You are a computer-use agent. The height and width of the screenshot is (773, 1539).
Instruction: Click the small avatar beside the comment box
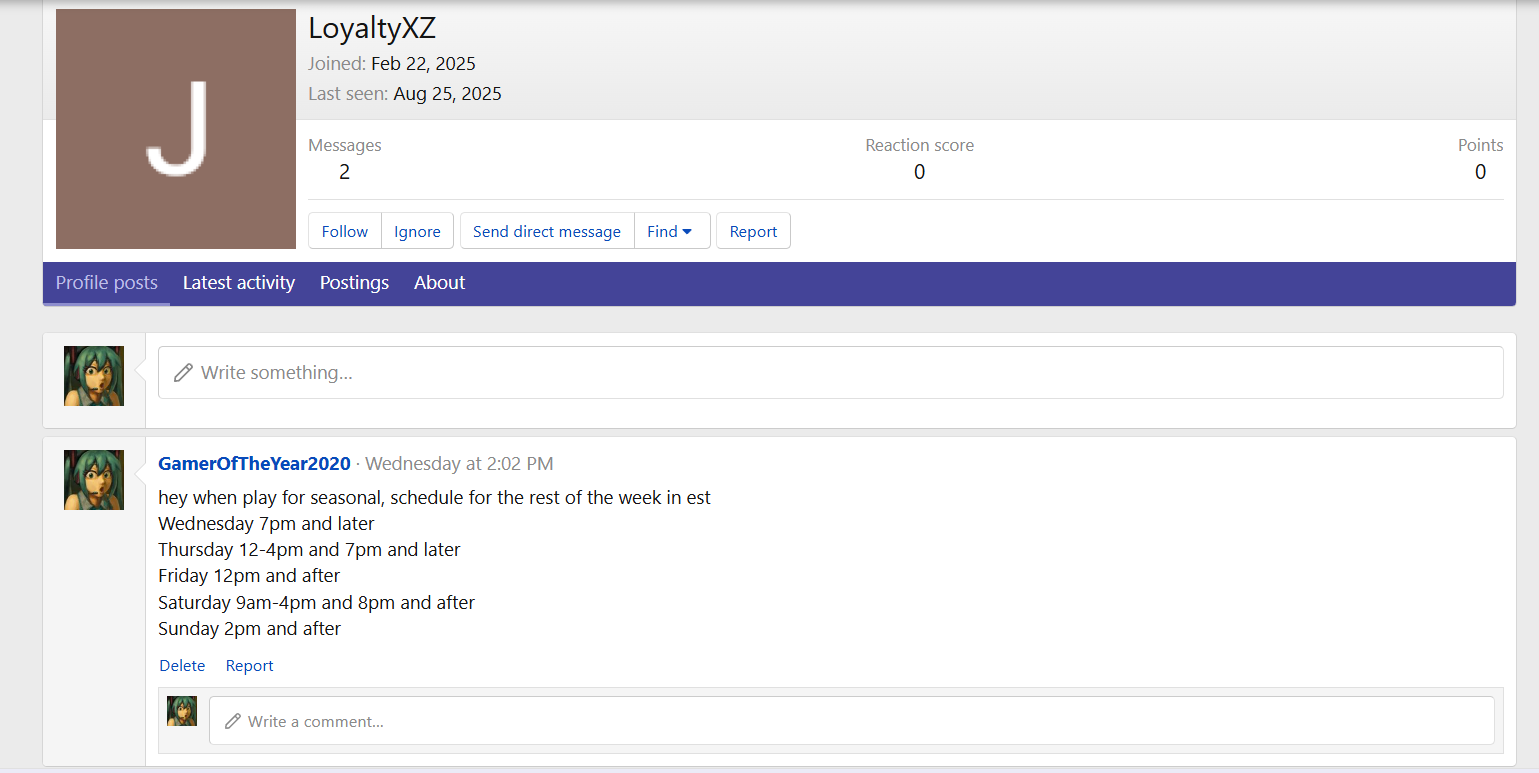click(x=182, y=711)
